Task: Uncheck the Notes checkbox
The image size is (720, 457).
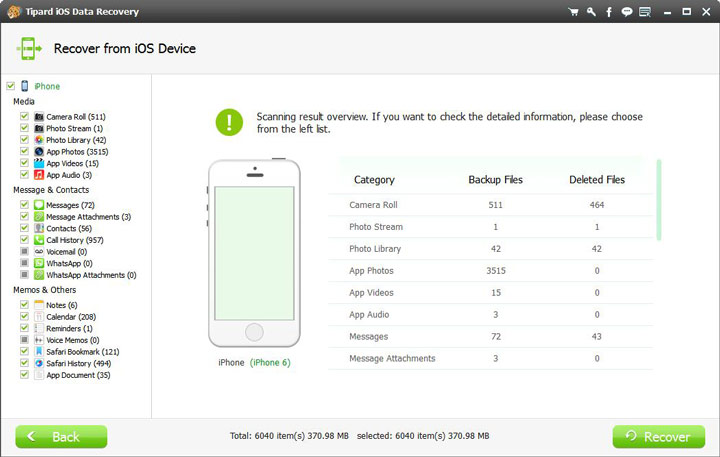Action: [x=24, y=305]
